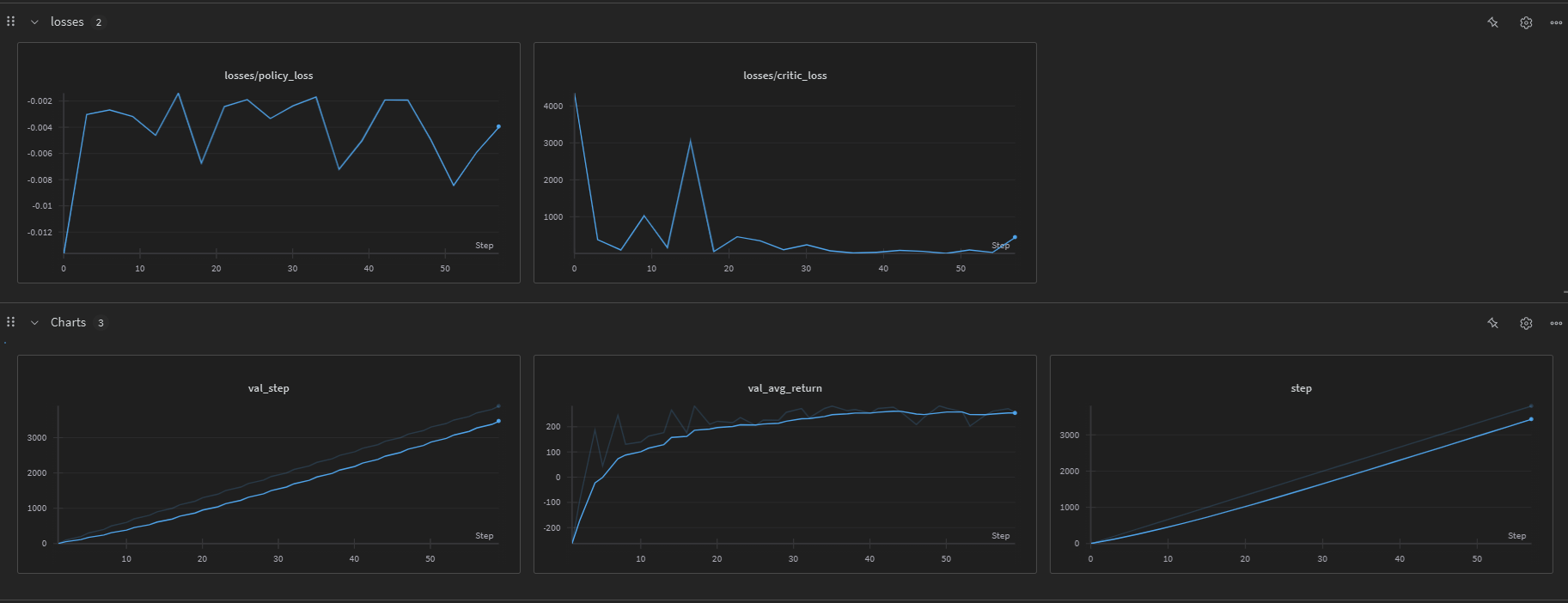1568x603 pixels.
Task: Click the last data point on val_avg_return line
Action: click(x=1015, y=413)
